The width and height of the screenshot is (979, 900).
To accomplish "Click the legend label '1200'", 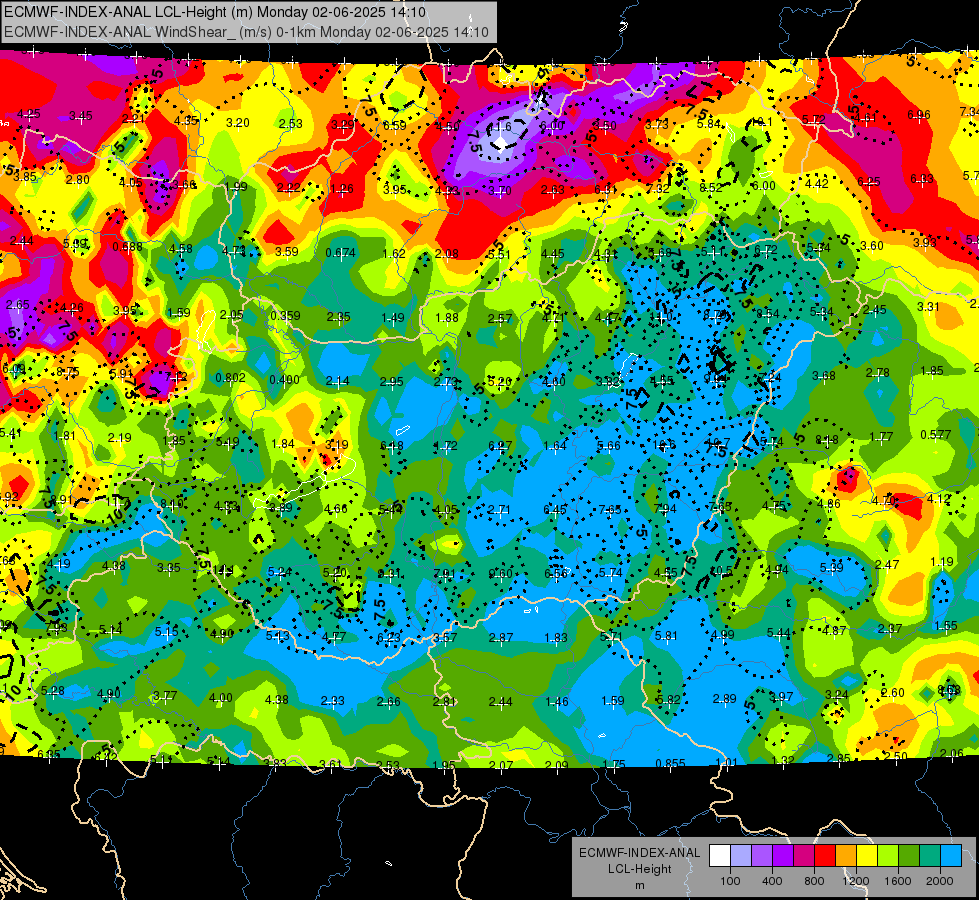I will [855, 881].
